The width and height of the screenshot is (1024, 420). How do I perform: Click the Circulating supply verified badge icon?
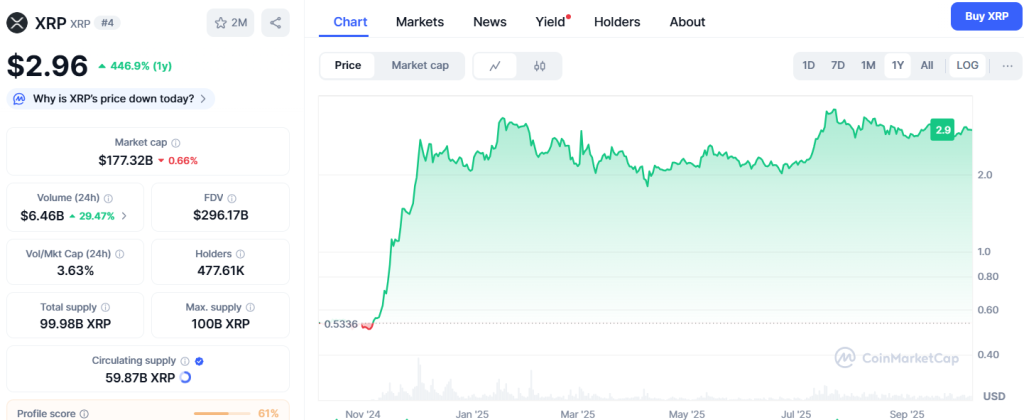point(199,360)
